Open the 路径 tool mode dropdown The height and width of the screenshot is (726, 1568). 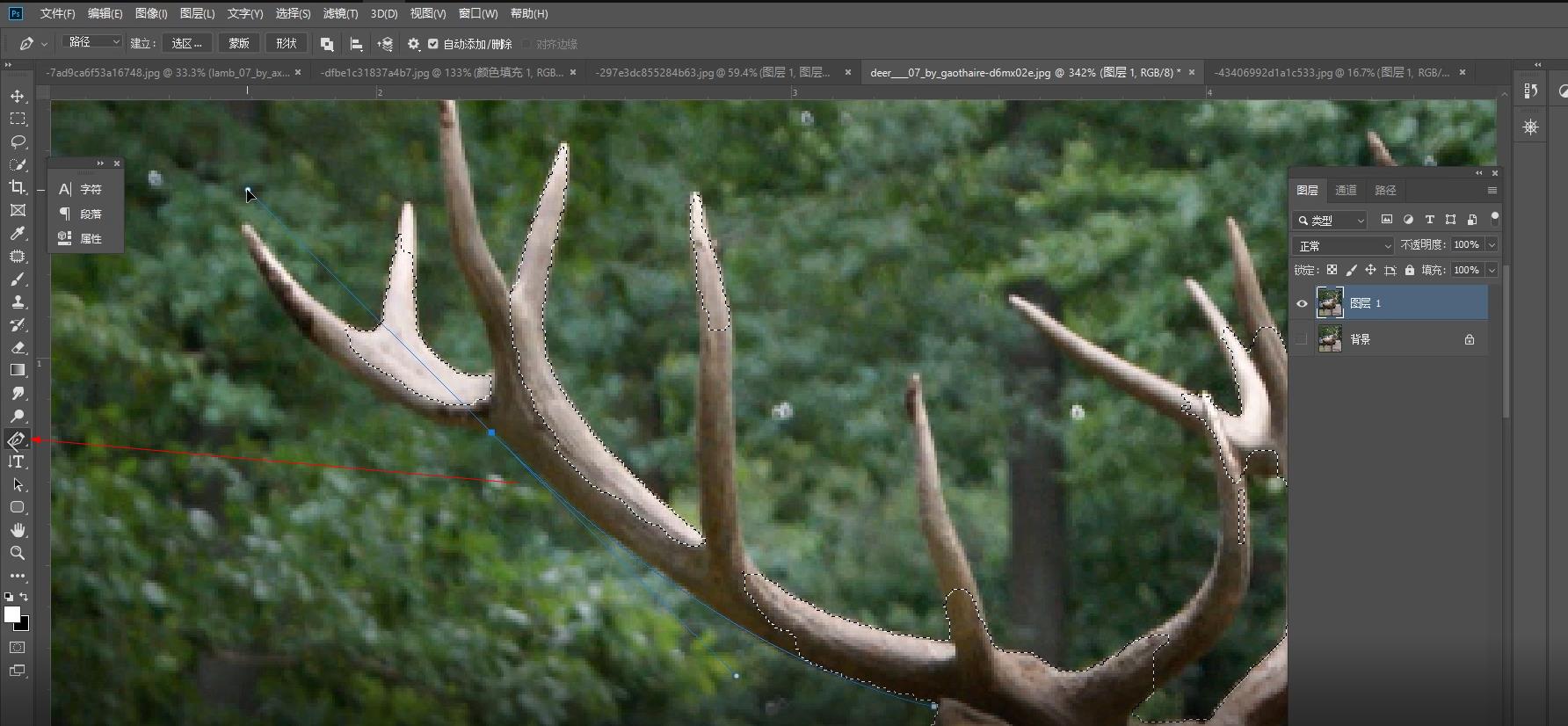pyautogui.click(x=92, y=42)
